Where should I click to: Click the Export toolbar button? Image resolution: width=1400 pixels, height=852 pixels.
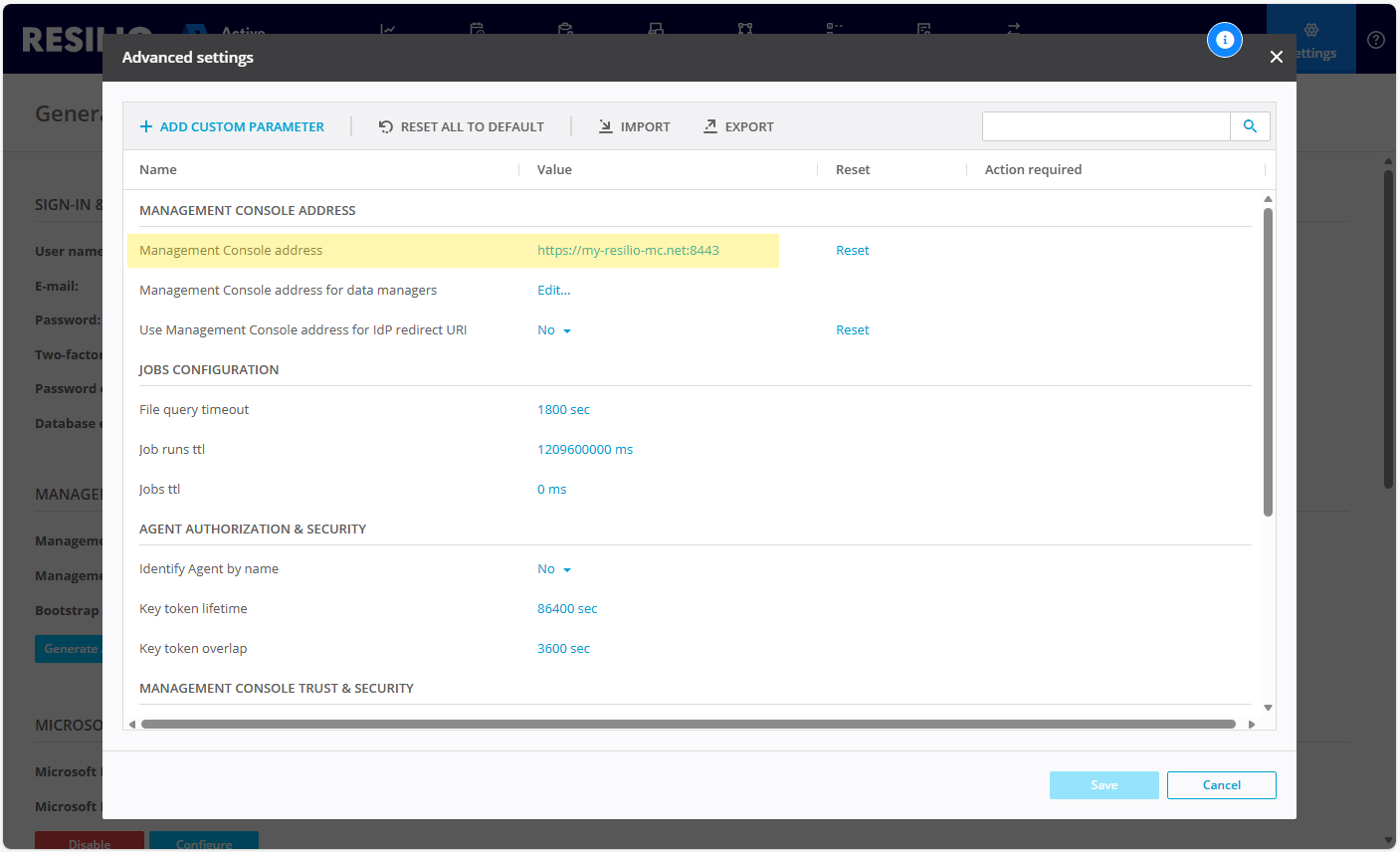coord(738,126)
